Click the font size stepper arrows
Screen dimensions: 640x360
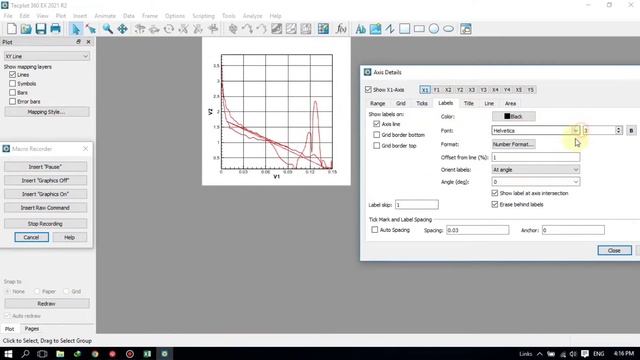point(618,131)
